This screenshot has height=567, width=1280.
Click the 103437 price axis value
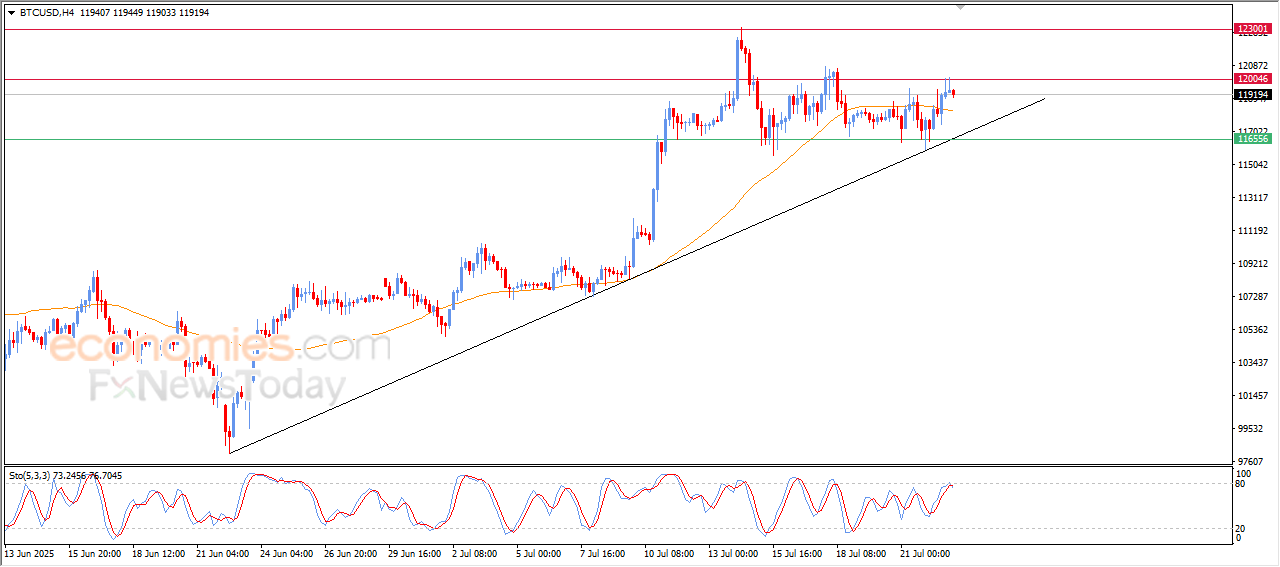coord(1253,362)
